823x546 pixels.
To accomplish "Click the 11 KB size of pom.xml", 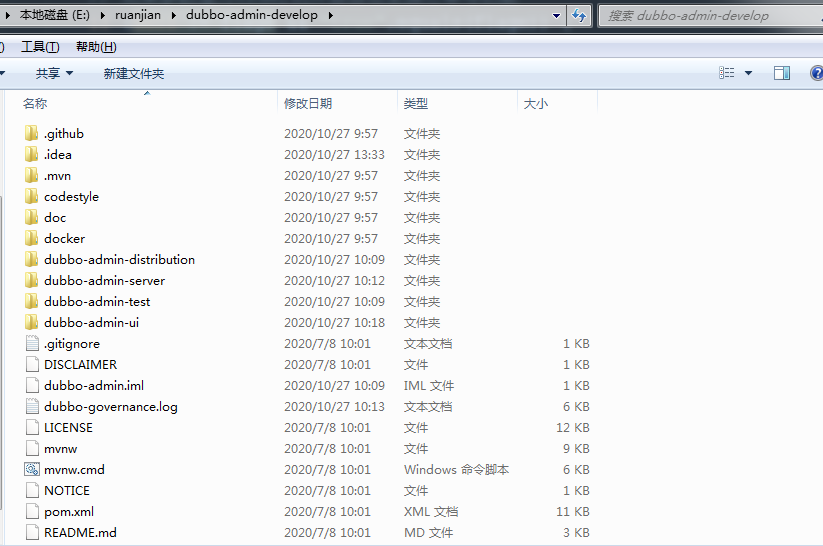I will point(573,511).
